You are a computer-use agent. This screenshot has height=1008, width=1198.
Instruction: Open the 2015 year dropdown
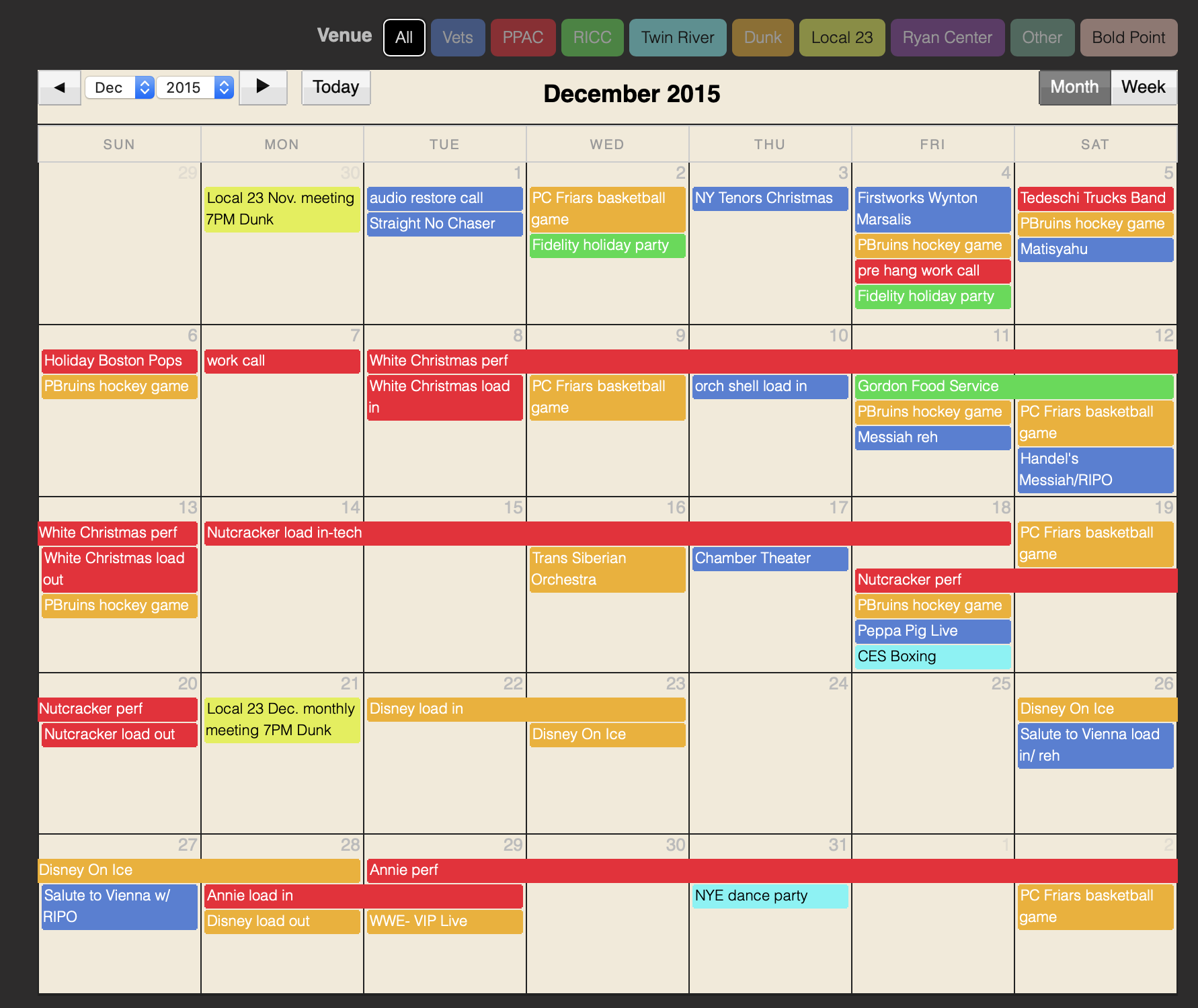tap(195, 87)
